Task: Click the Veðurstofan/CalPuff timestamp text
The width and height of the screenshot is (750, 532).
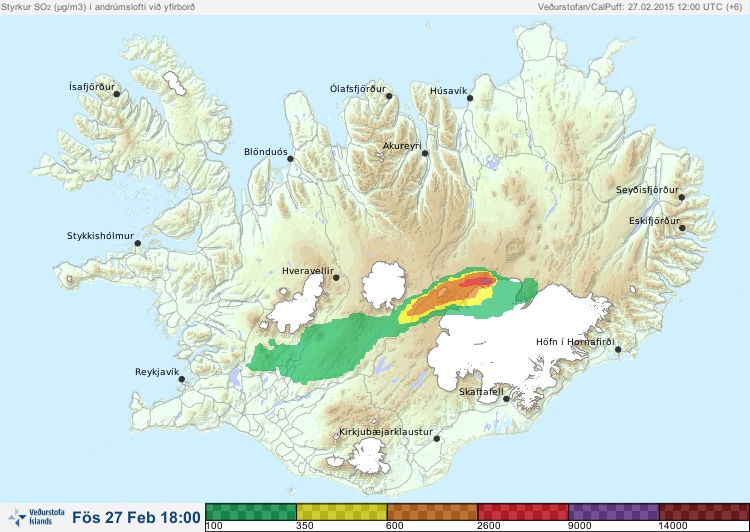Action: point(640,7)
